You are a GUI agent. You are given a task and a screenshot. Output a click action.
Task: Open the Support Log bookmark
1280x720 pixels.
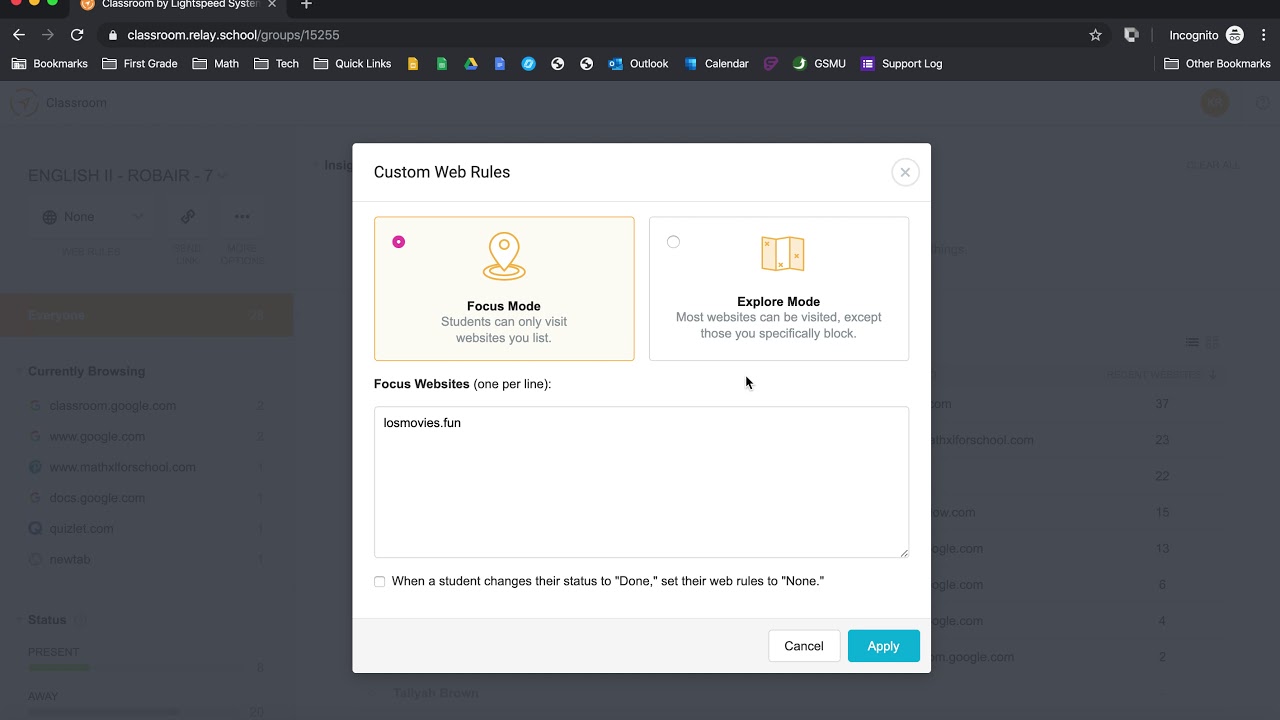[x=901, y=64]
